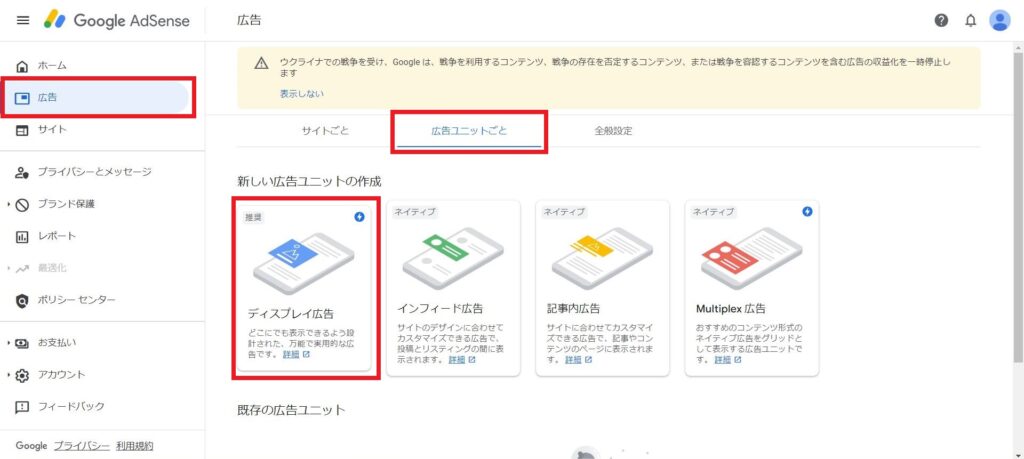
Task: Open the user account avatar
Action: pos(999,20)
